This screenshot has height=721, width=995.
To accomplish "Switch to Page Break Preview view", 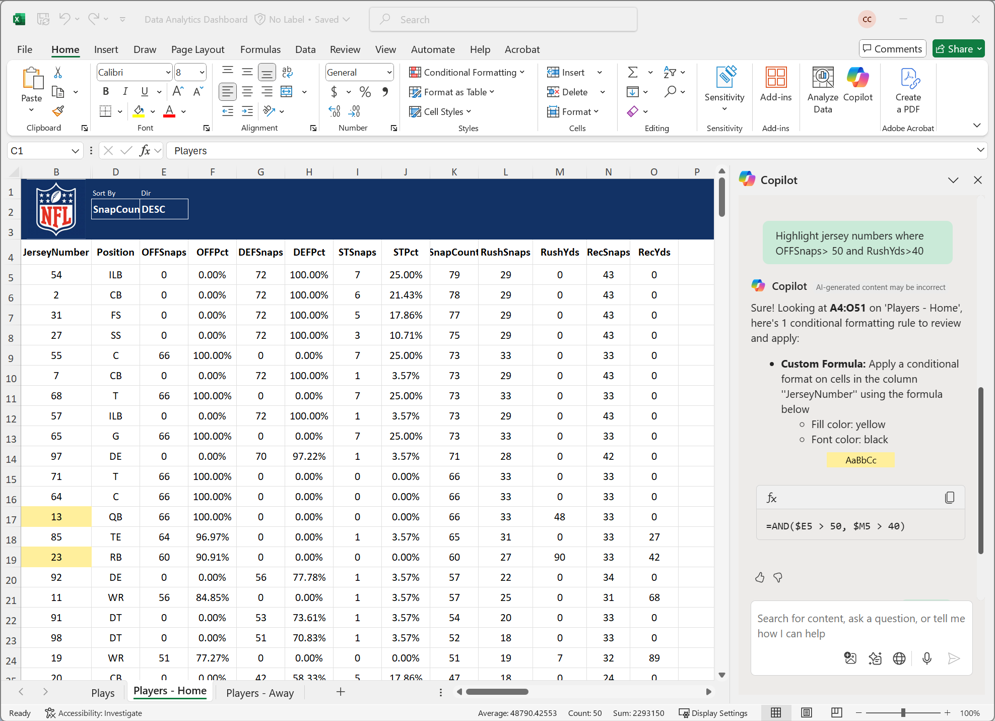I will pos(836,713).
